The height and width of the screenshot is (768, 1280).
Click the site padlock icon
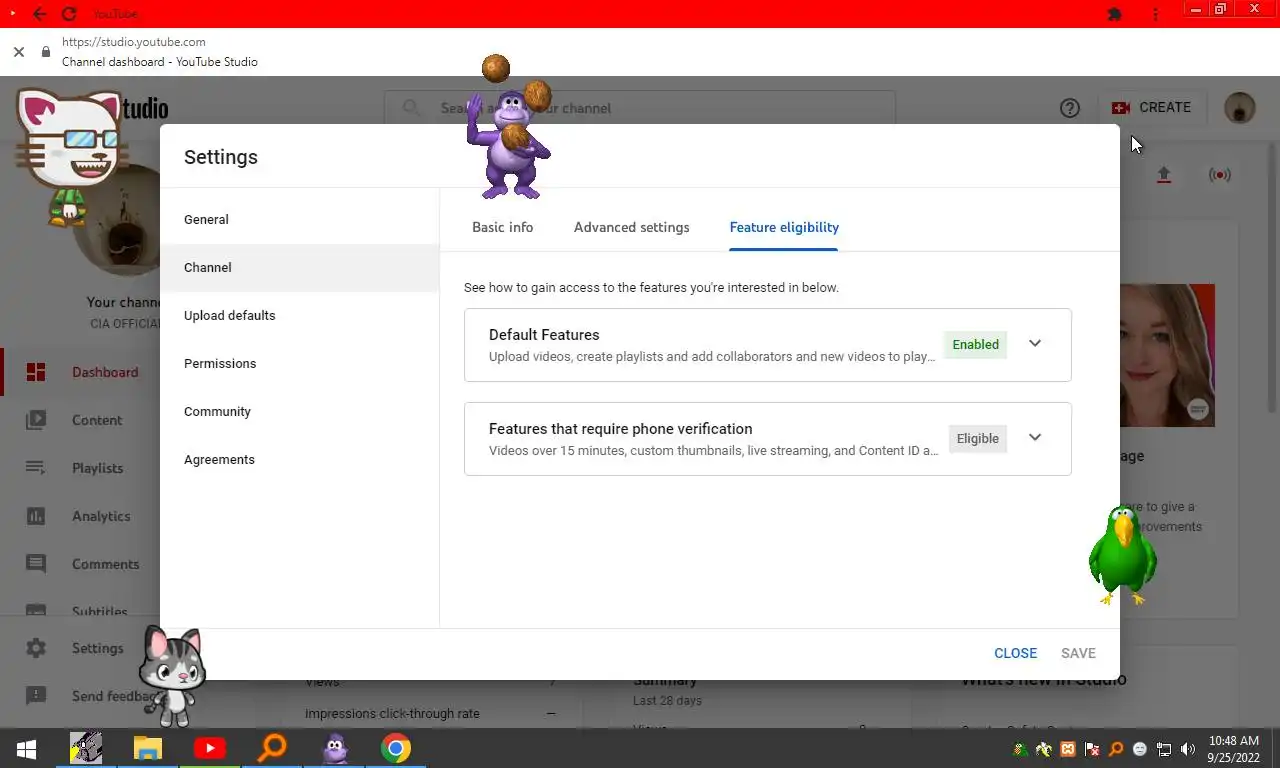pyautogui.click(x=46, y=52)
